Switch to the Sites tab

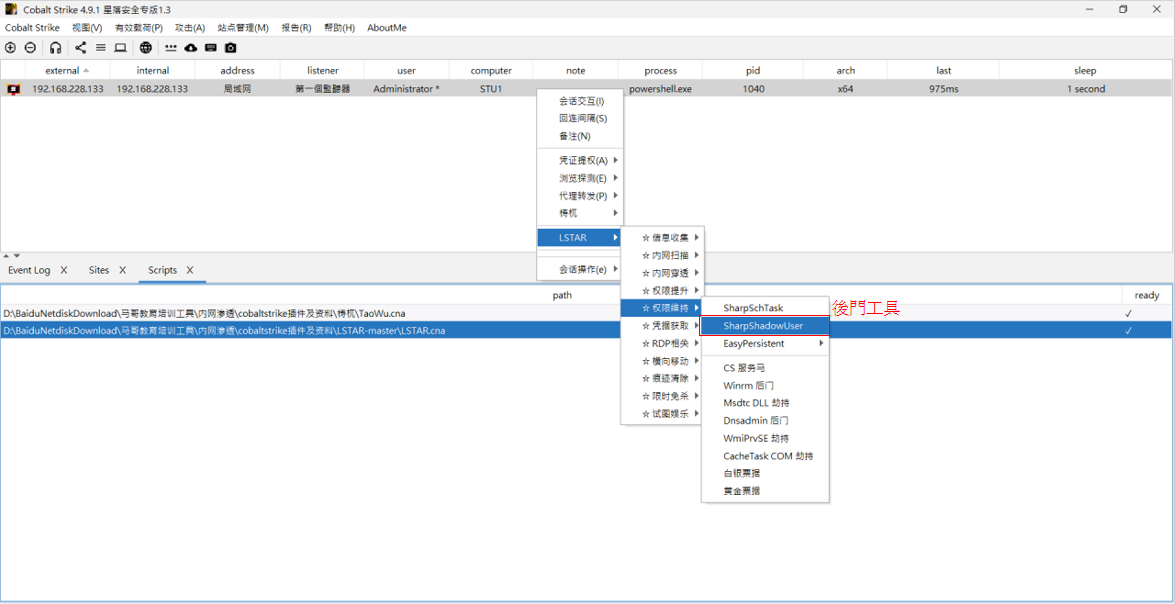pos(98,270)
